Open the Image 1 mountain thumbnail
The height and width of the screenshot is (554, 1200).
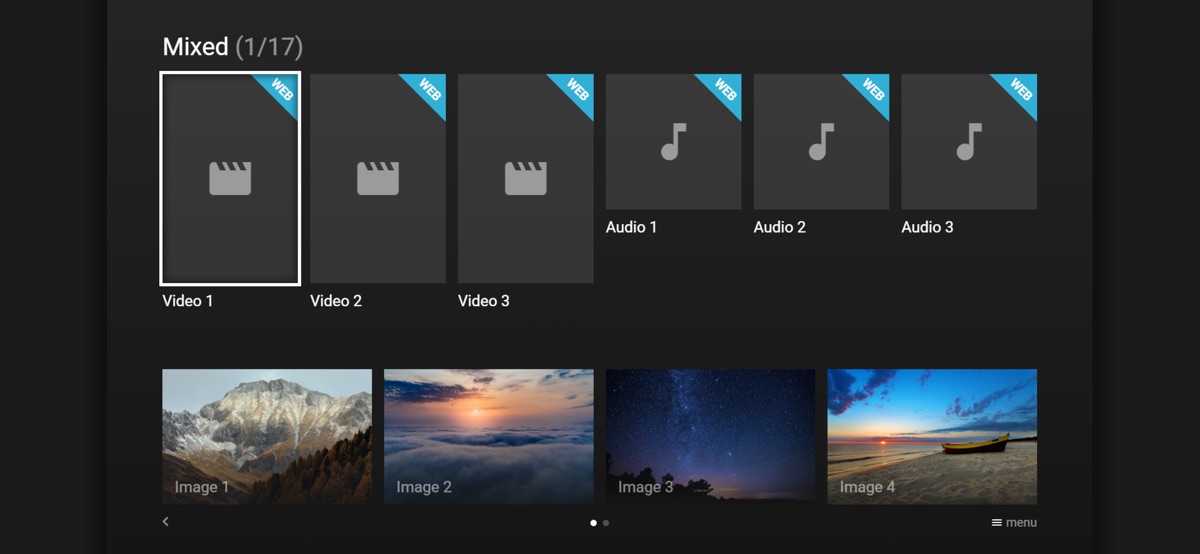tap(267, 436)
